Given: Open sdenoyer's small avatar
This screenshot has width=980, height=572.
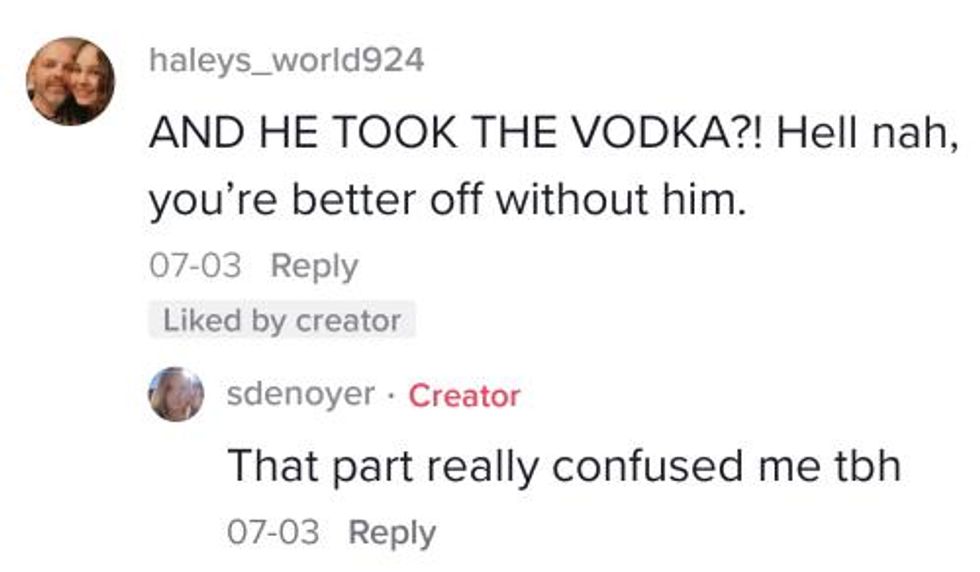Looking at the screenshot, I should (176, 394).
